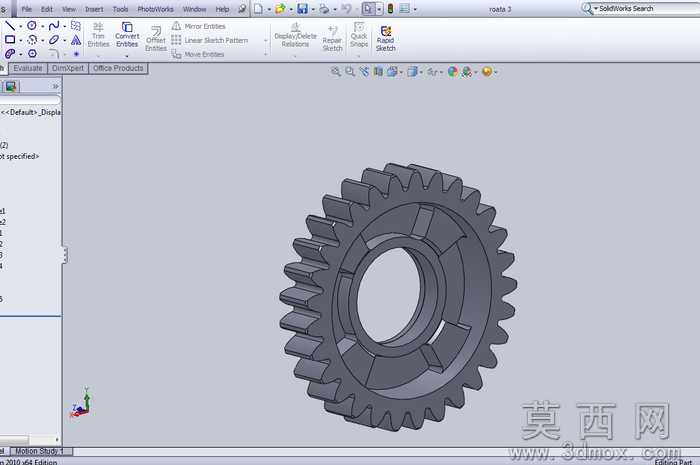Select the Sketch Fillet tool
Viewport: 700px width, 465px height.
[54, 54]
